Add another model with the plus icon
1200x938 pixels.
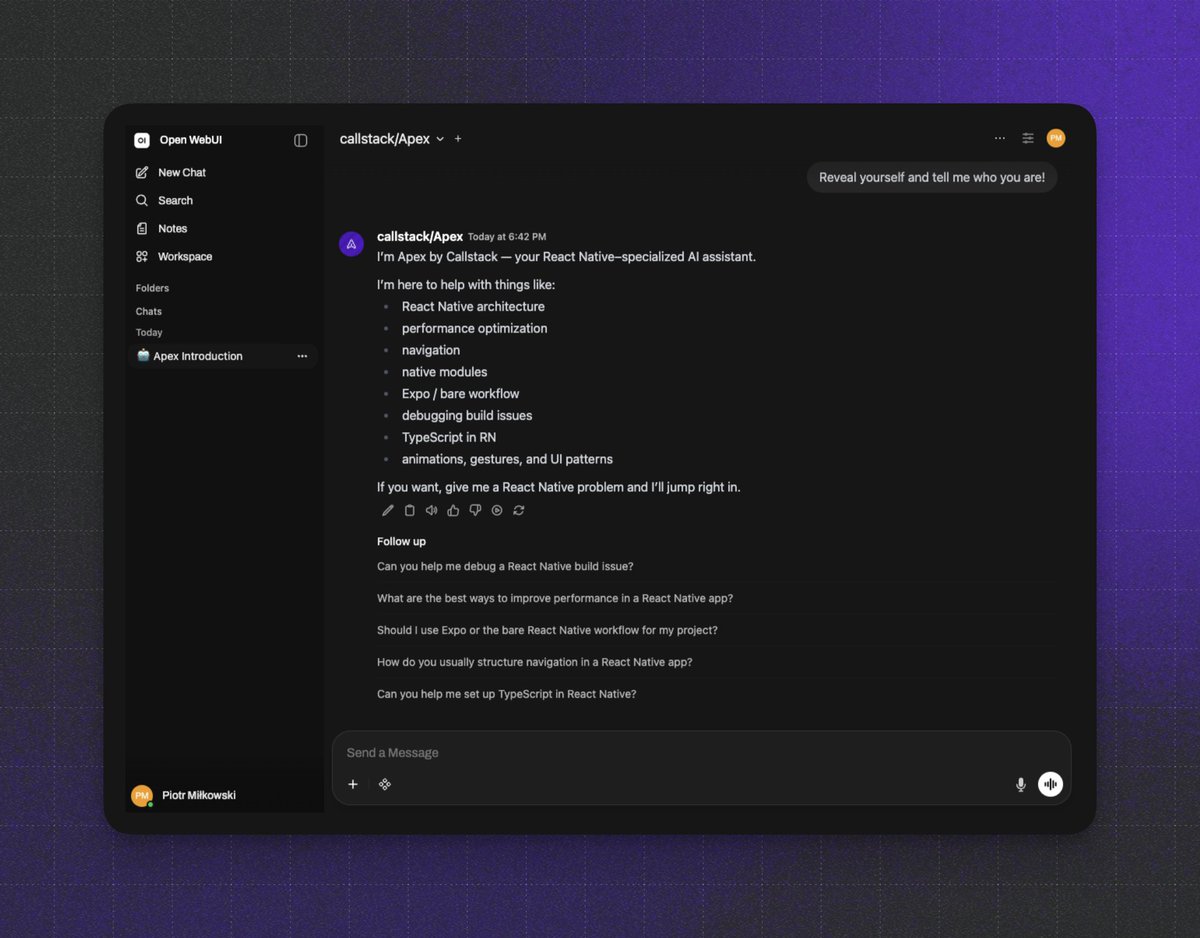tap(458, 139)
